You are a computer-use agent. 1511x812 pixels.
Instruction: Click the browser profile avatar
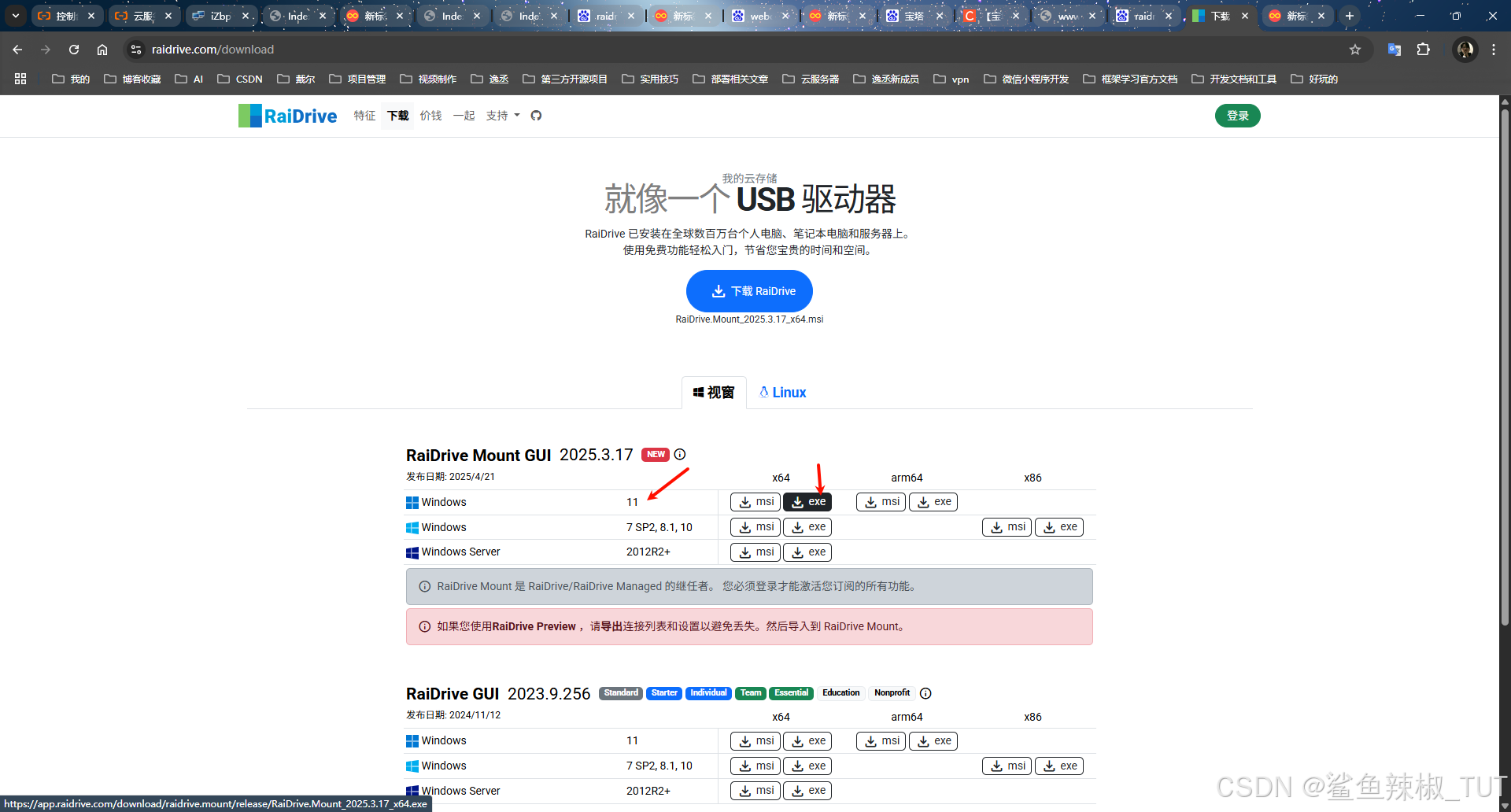click(x=1464, y=49)
